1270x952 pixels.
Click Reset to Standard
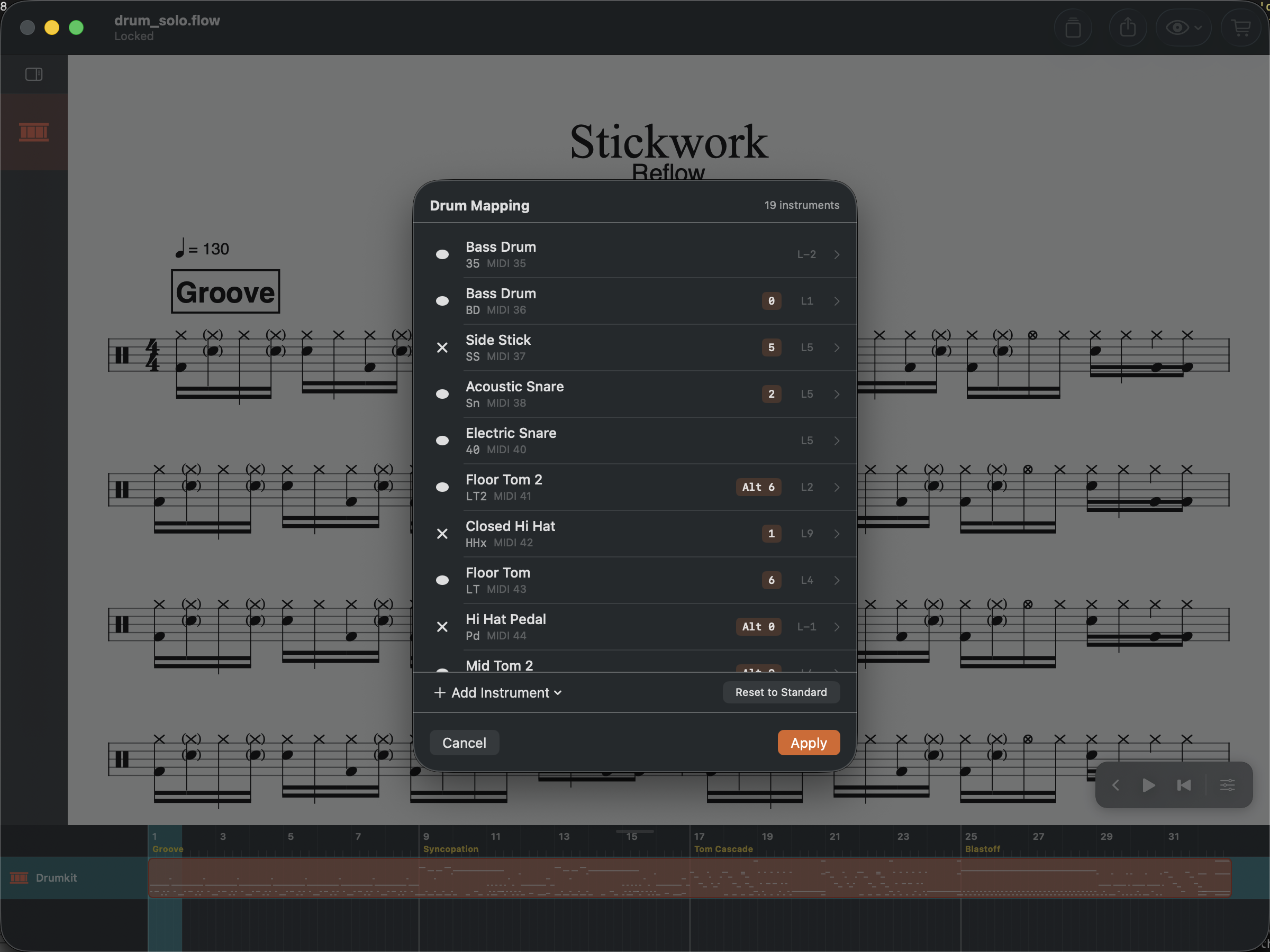tap(781, 692)
